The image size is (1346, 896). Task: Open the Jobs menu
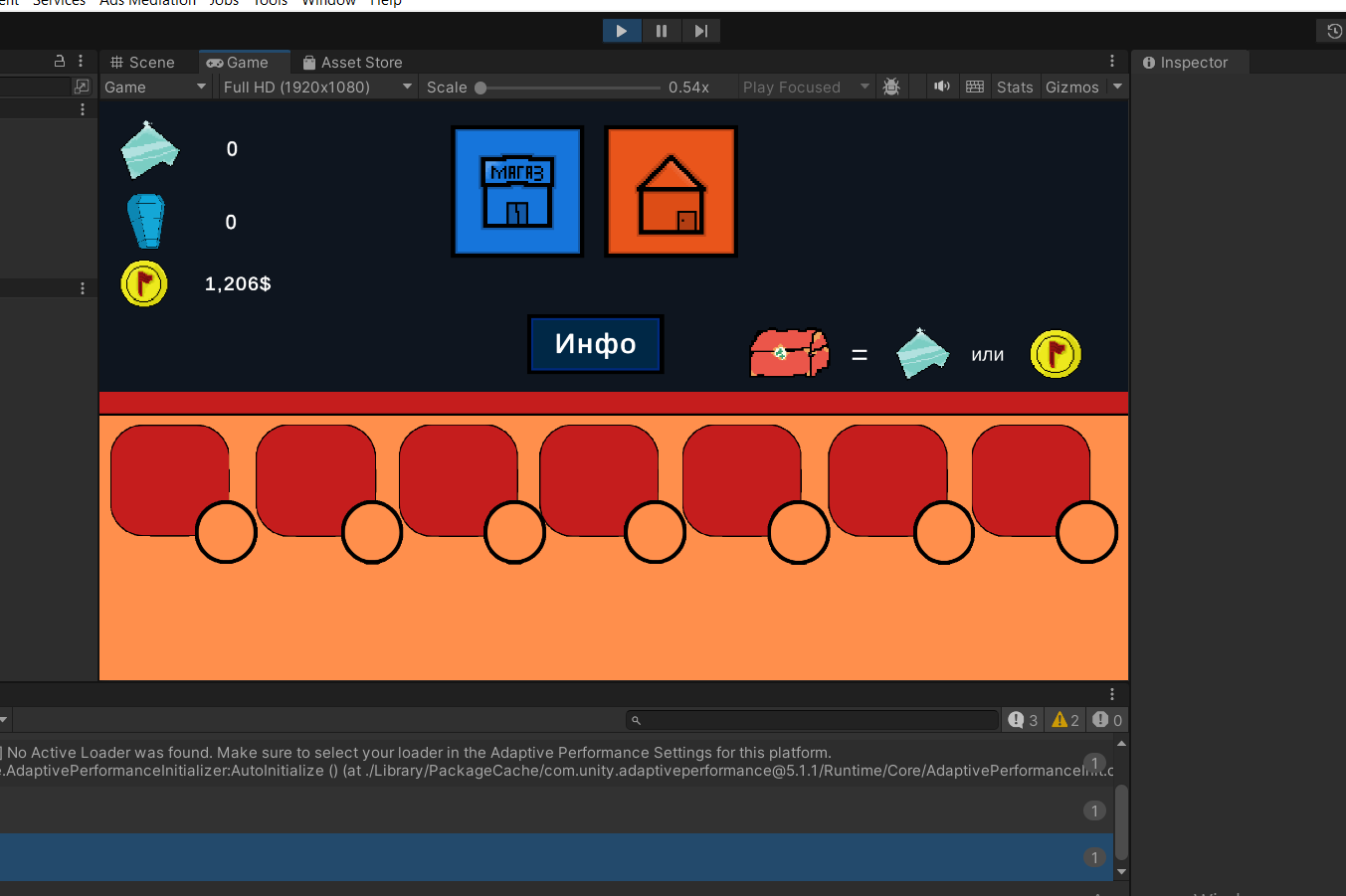[224, 3]
